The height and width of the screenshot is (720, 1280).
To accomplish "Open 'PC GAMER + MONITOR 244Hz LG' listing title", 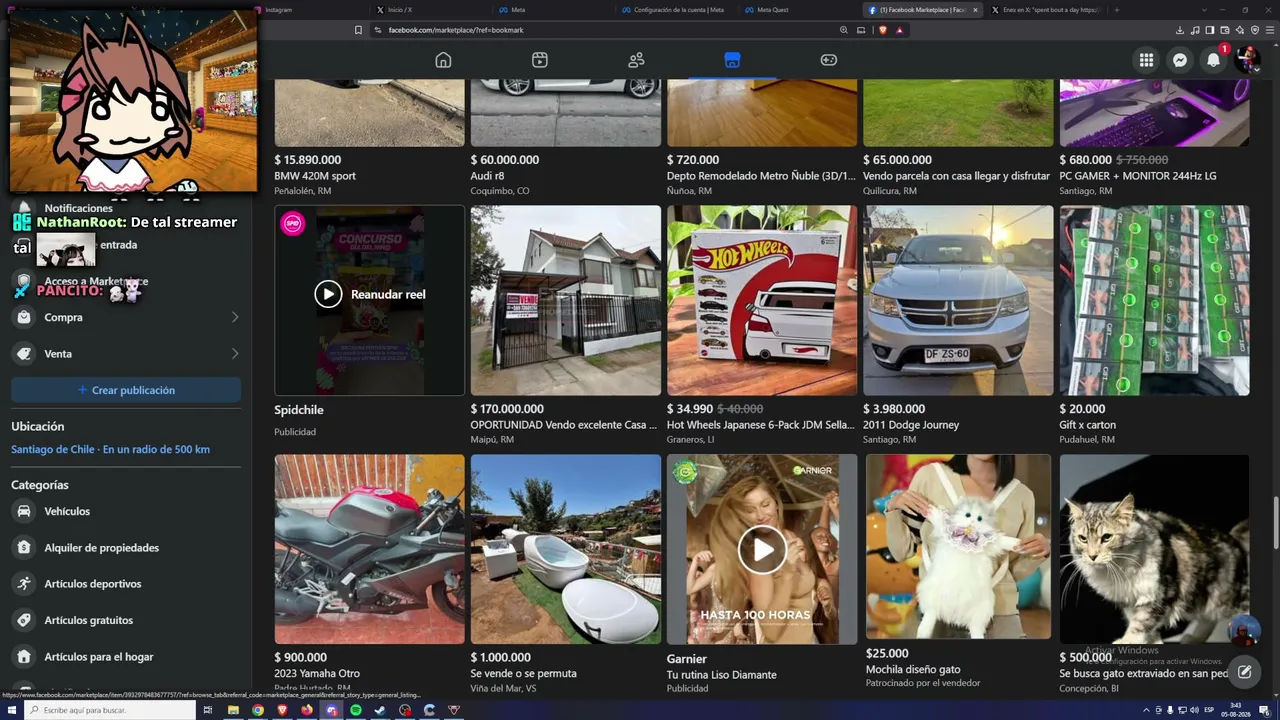I will (x=1138, y=176).
